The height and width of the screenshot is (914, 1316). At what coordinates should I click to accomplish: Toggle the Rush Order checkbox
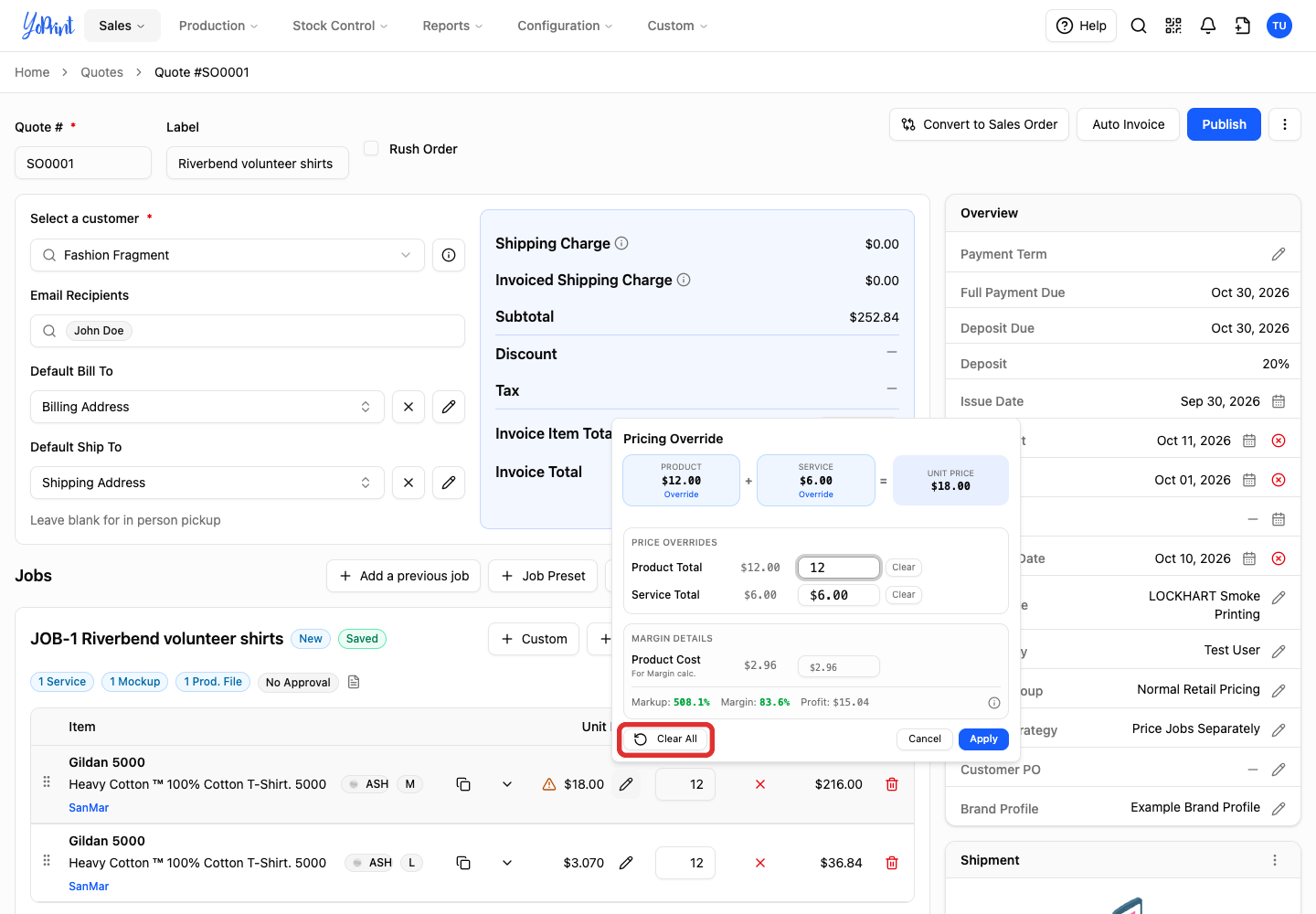(x=371, y=148)
